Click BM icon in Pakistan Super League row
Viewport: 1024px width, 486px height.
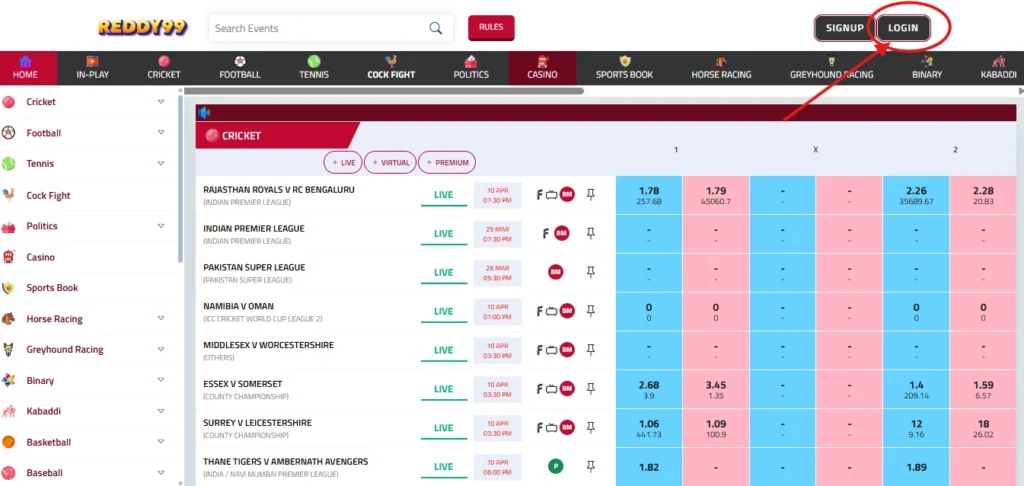[556, 272]
